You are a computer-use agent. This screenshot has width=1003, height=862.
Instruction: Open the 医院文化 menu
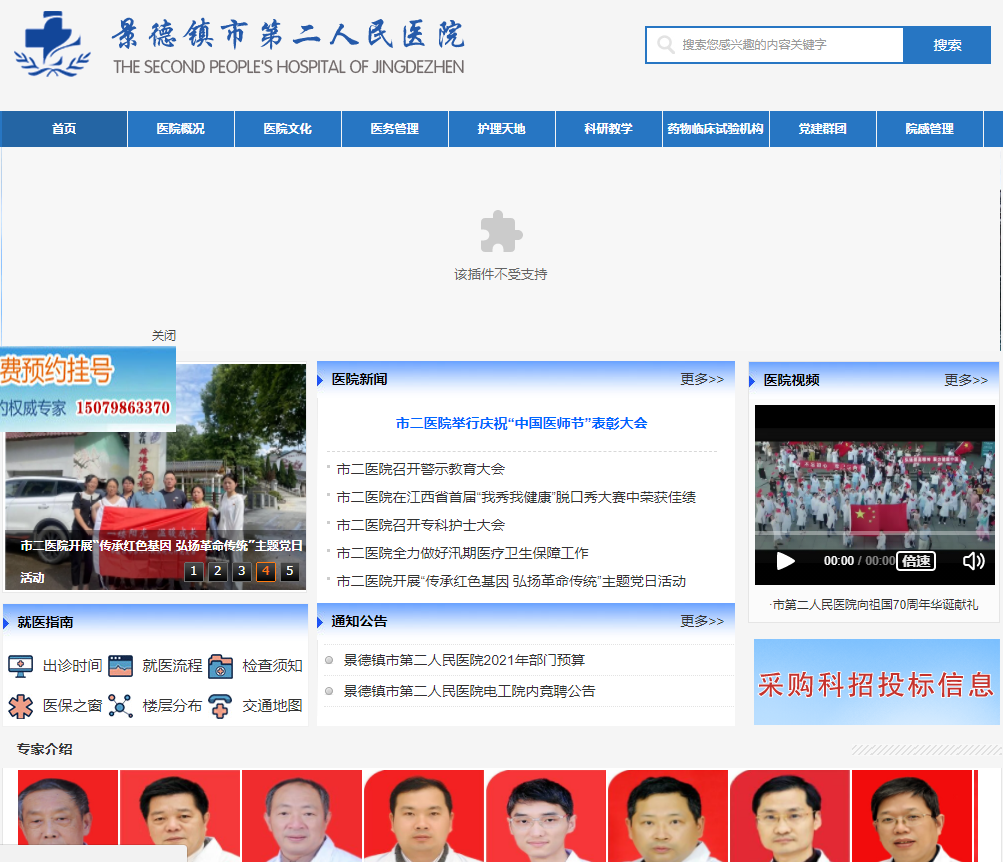(288, 129)
